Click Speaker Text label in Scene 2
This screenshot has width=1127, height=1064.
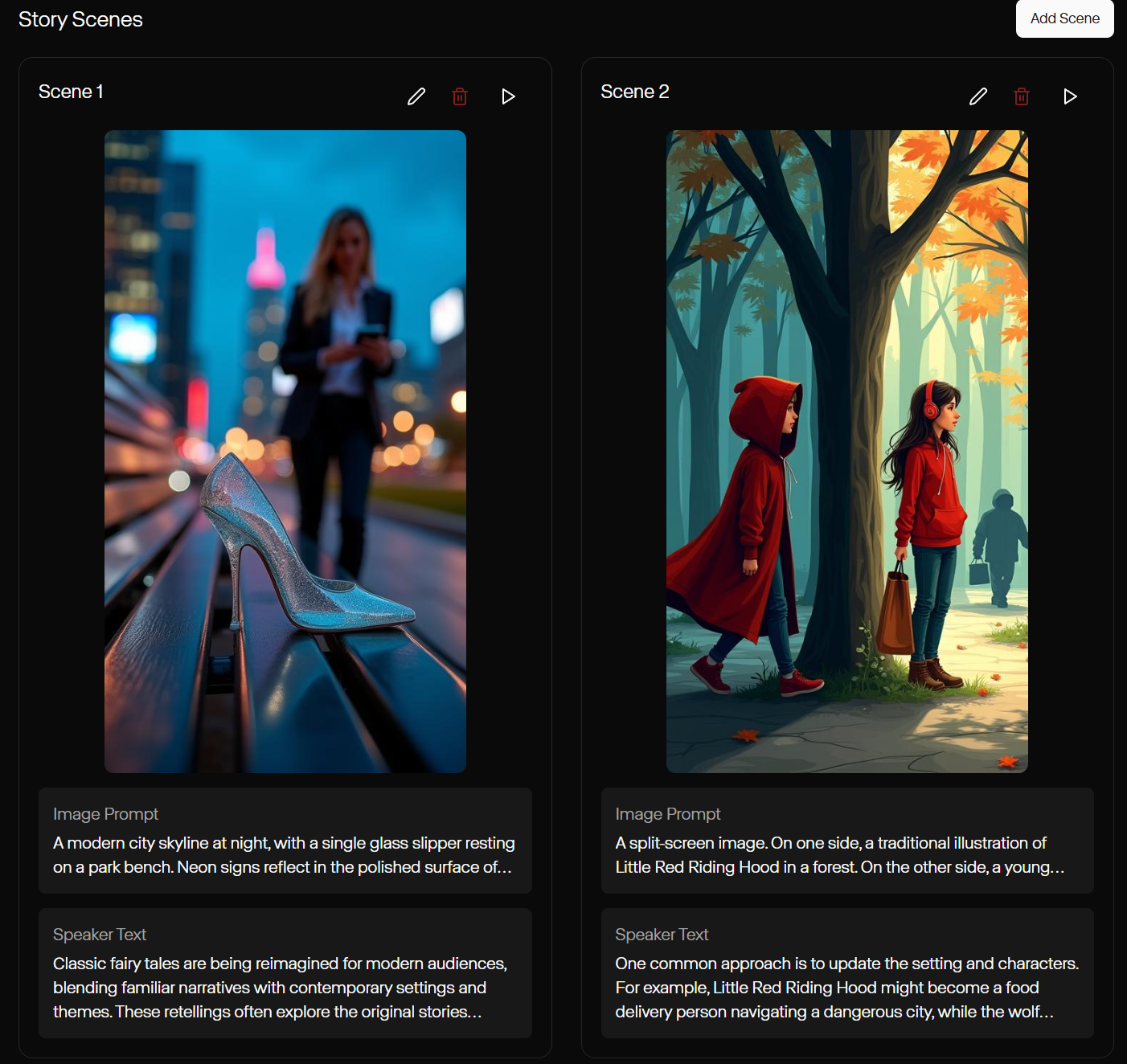pyautogui.click(x=662, y=935)
